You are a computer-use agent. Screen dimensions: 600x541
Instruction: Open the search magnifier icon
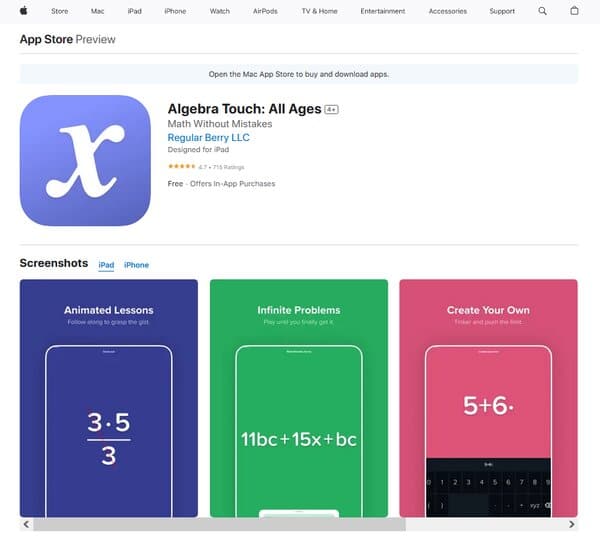tap(542, 11)
